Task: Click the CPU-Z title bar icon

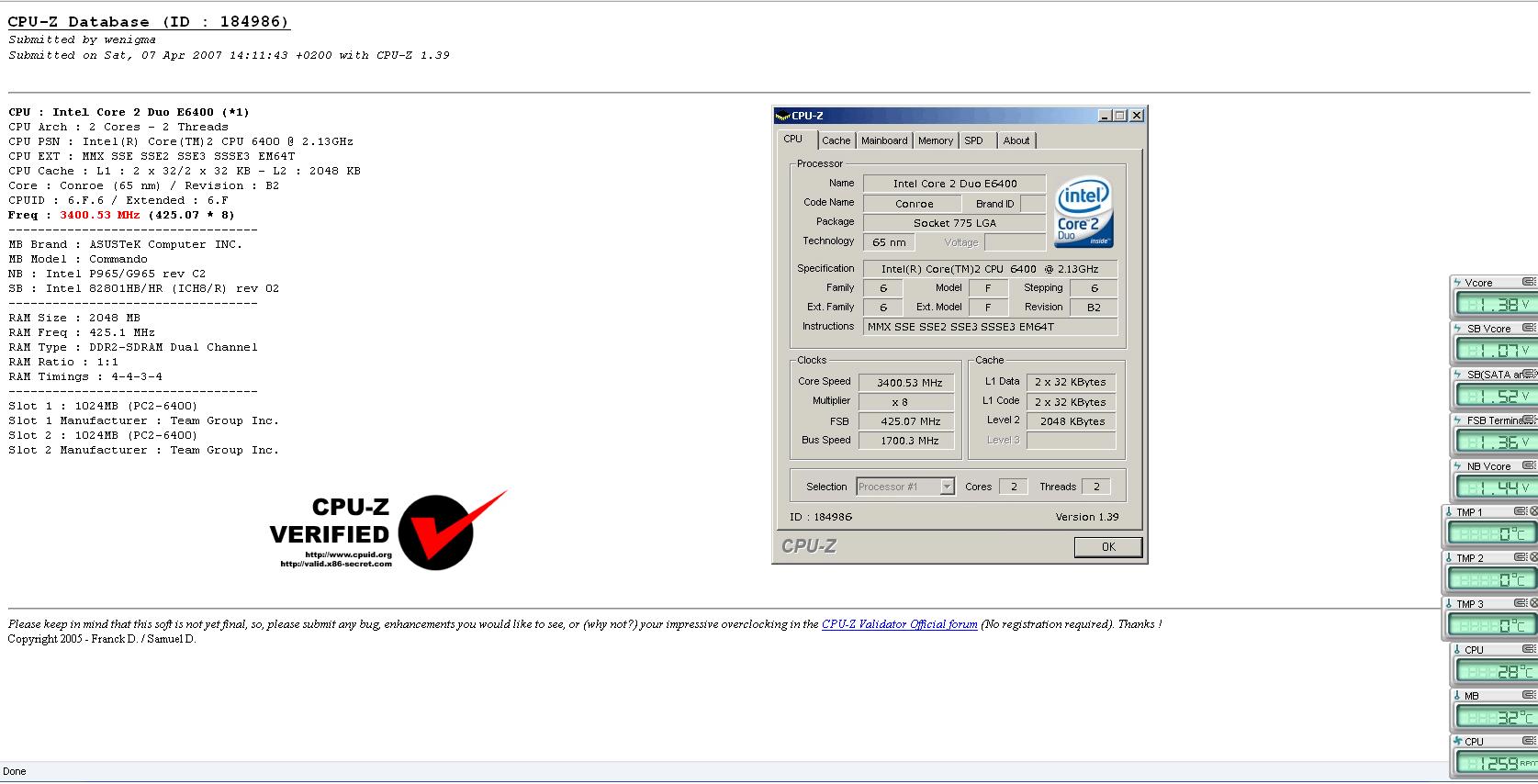Action: click(x=782, y=116)
